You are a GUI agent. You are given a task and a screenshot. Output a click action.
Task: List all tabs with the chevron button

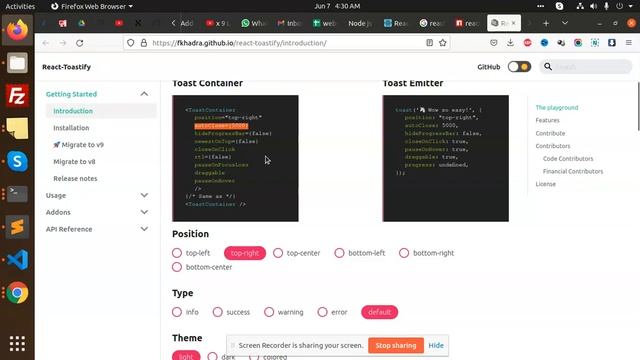[x=565, y=23]
